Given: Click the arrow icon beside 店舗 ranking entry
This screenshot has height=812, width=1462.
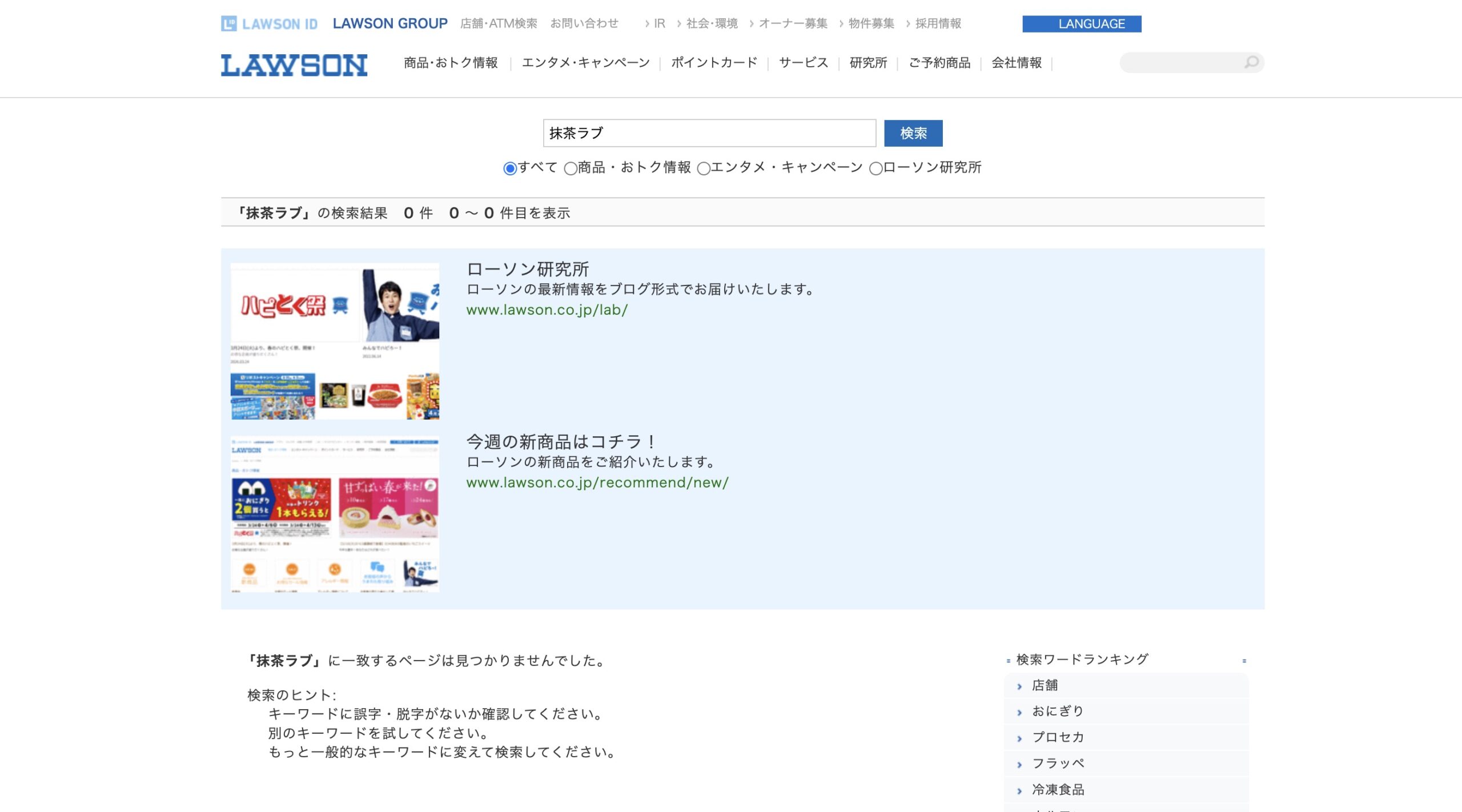Looking at the screenshot, I should click(x=1019, y=685).
